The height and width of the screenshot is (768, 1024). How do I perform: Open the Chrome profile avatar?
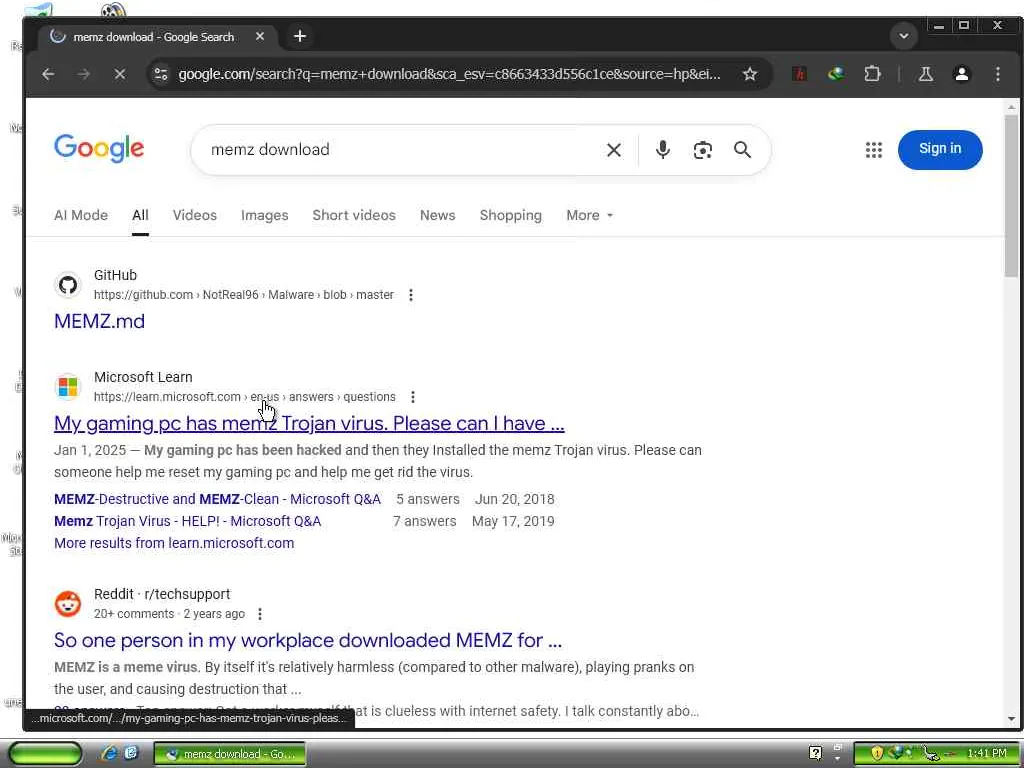[x=961, y=74]
